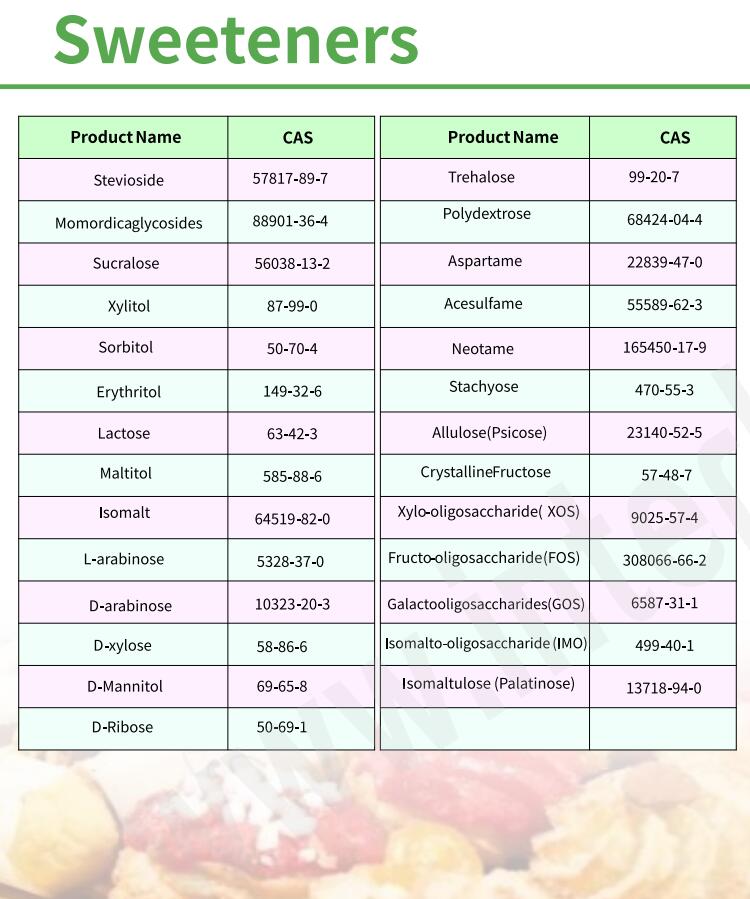Image resolution: width=750 pixels, height=899 pixels.
Task: Select CAS number 57-48-7 for CrystallineFructose
Action: [666, 476]
